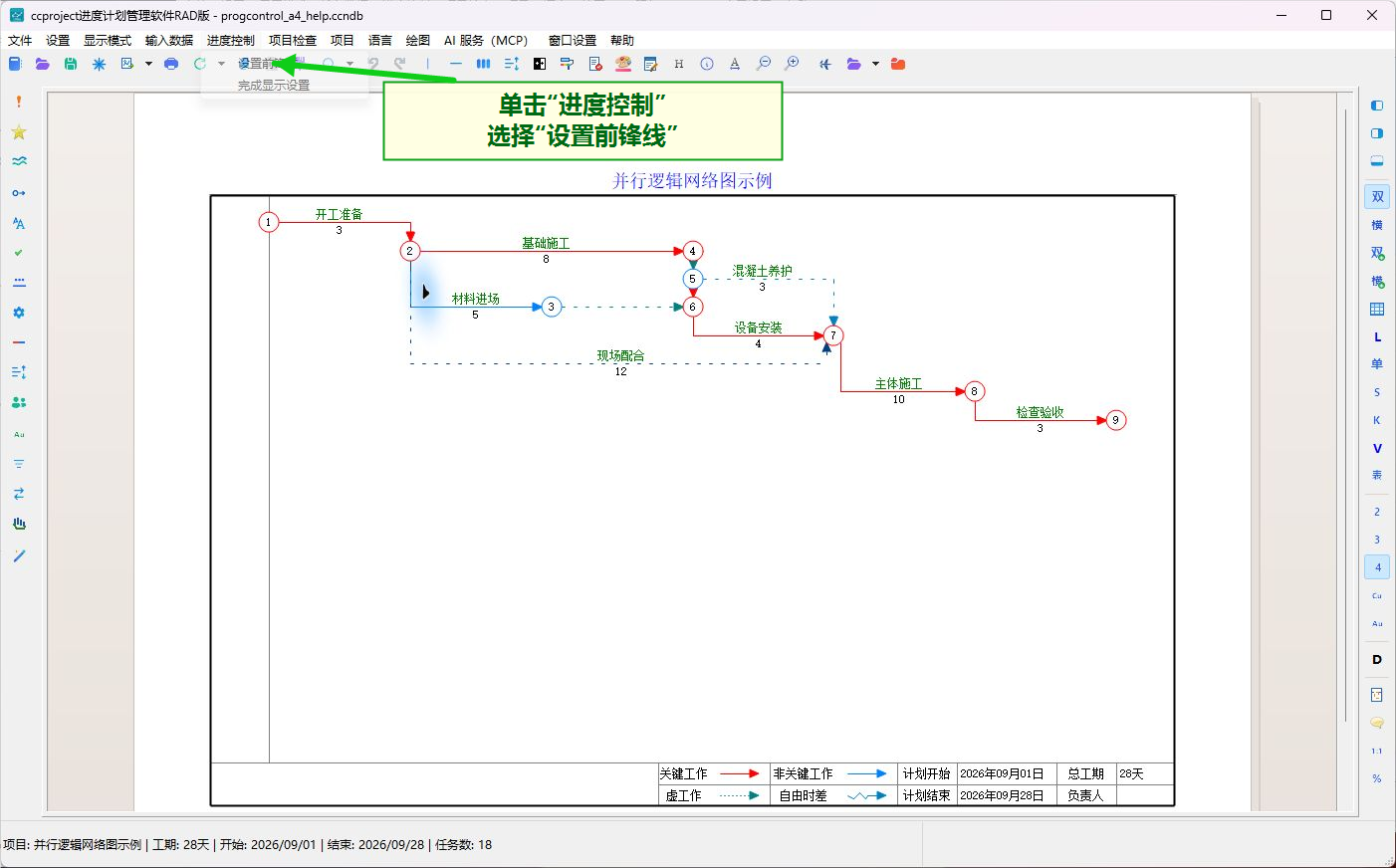Open the 显示模式 menu
Viewport: 1396px width, 868px height.
pos(108,41)
